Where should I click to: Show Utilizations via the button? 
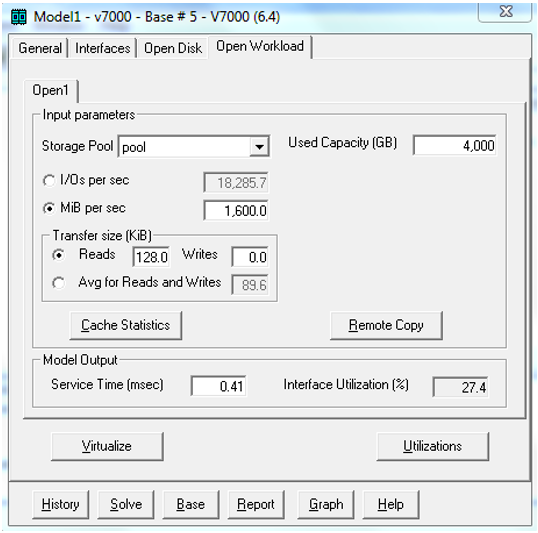click(432, 446)
